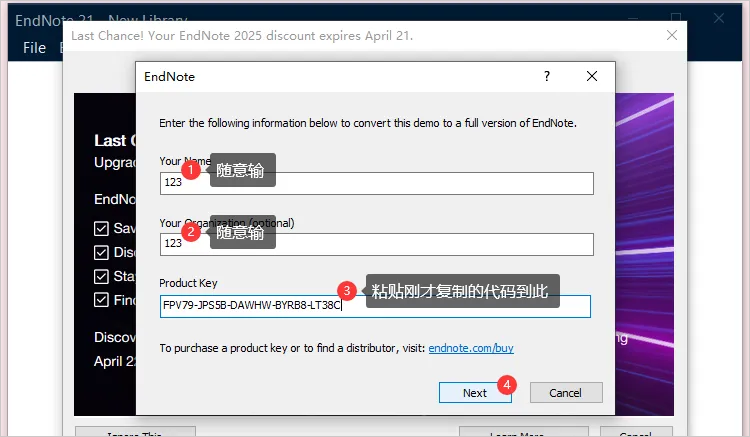Image resolution: width=750 pixels, height=437 pixels.
Task: Open the endnote.com/buy purchase link
Action: (471, 348)
